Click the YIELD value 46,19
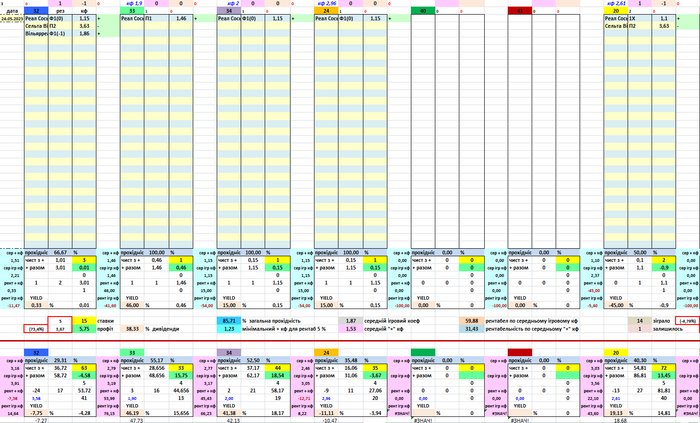Image resolution: width=700 pixels, height=423 pixels. point(132,413)
